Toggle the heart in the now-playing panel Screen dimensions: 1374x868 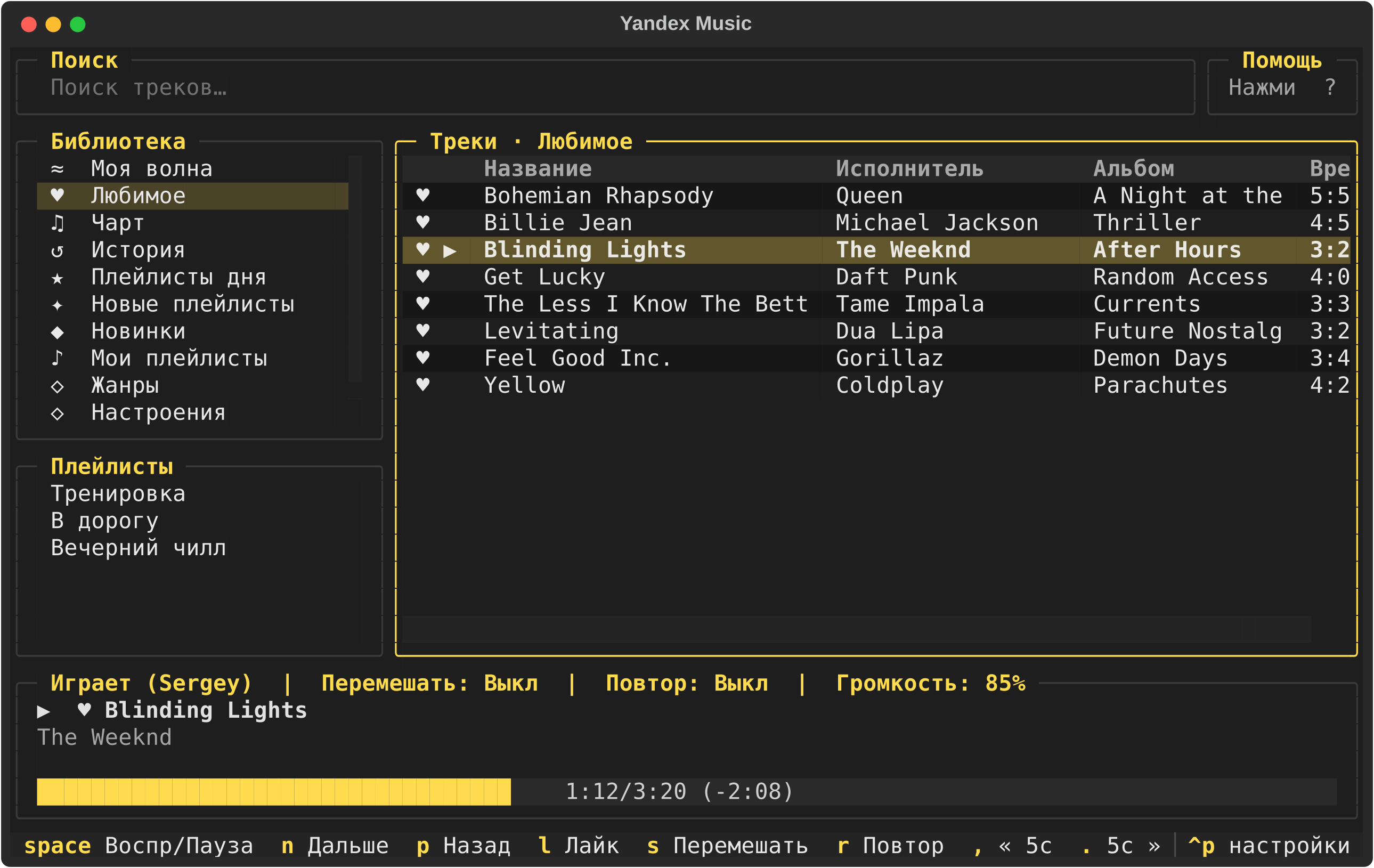coord(85,710)
